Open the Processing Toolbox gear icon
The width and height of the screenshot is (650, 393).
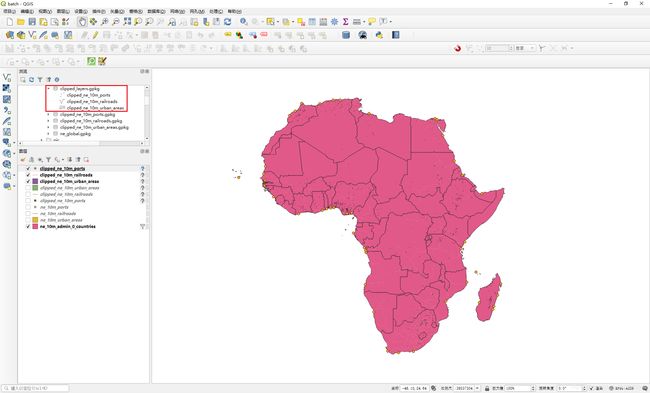334,22
